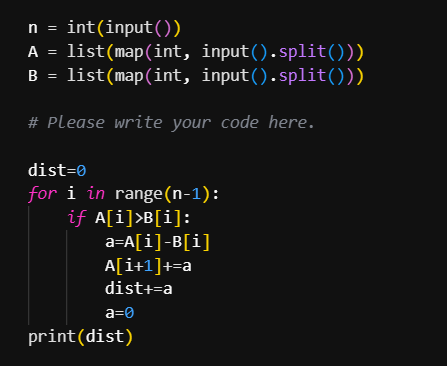Click the line 'dist=0'
Viewport: 447px width, 366px height.
click(x=57, y=170)
